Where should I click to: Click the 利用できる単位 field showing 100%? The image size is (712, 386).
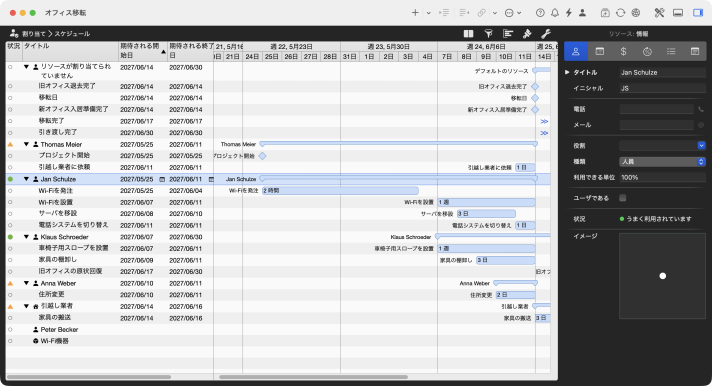[662, 178]
